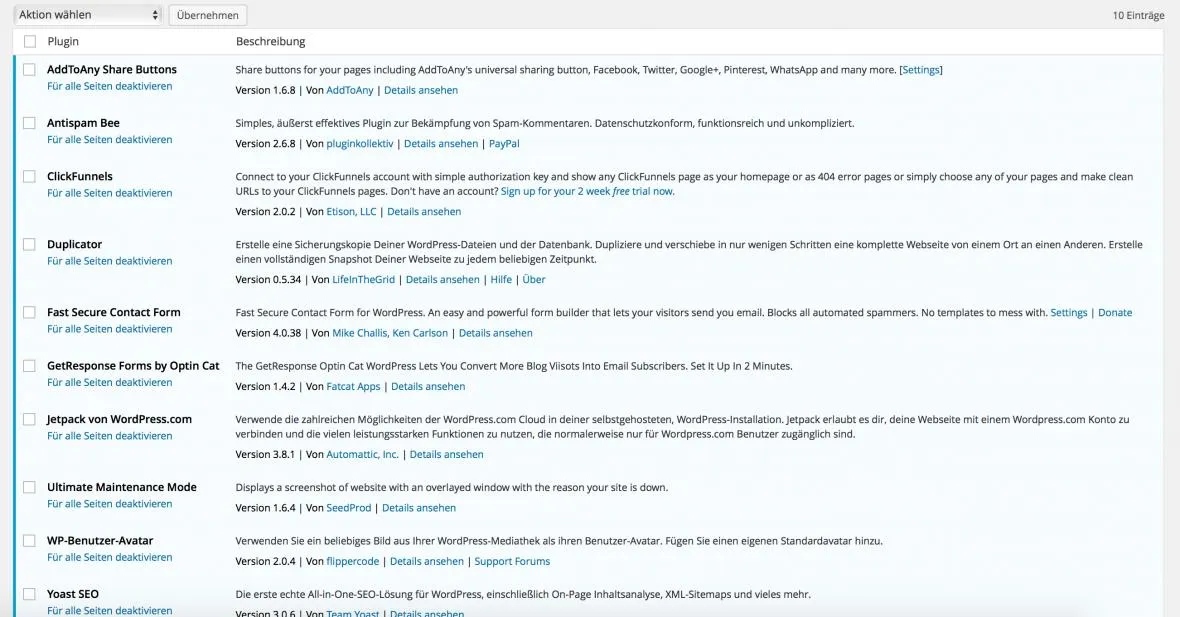Image resolution: width=1180 pixels, height=617 pixels.
Task: Click the '10 Einträge' count text
Action: [x=1139, y=15]
